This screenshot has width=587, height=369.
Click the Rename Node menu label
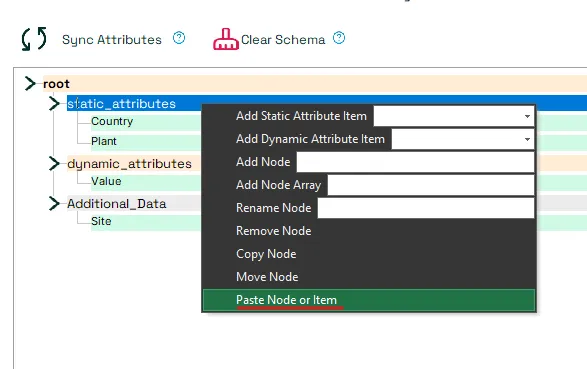(x=274, y=208)
